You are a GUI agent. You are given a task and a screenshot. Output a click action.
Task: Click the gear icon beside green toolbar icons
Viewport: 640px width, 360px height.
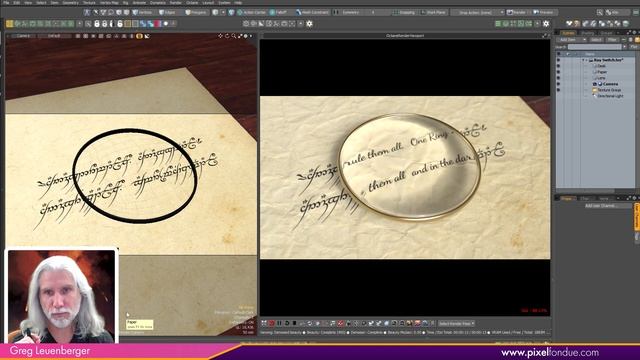coord(546,24)
